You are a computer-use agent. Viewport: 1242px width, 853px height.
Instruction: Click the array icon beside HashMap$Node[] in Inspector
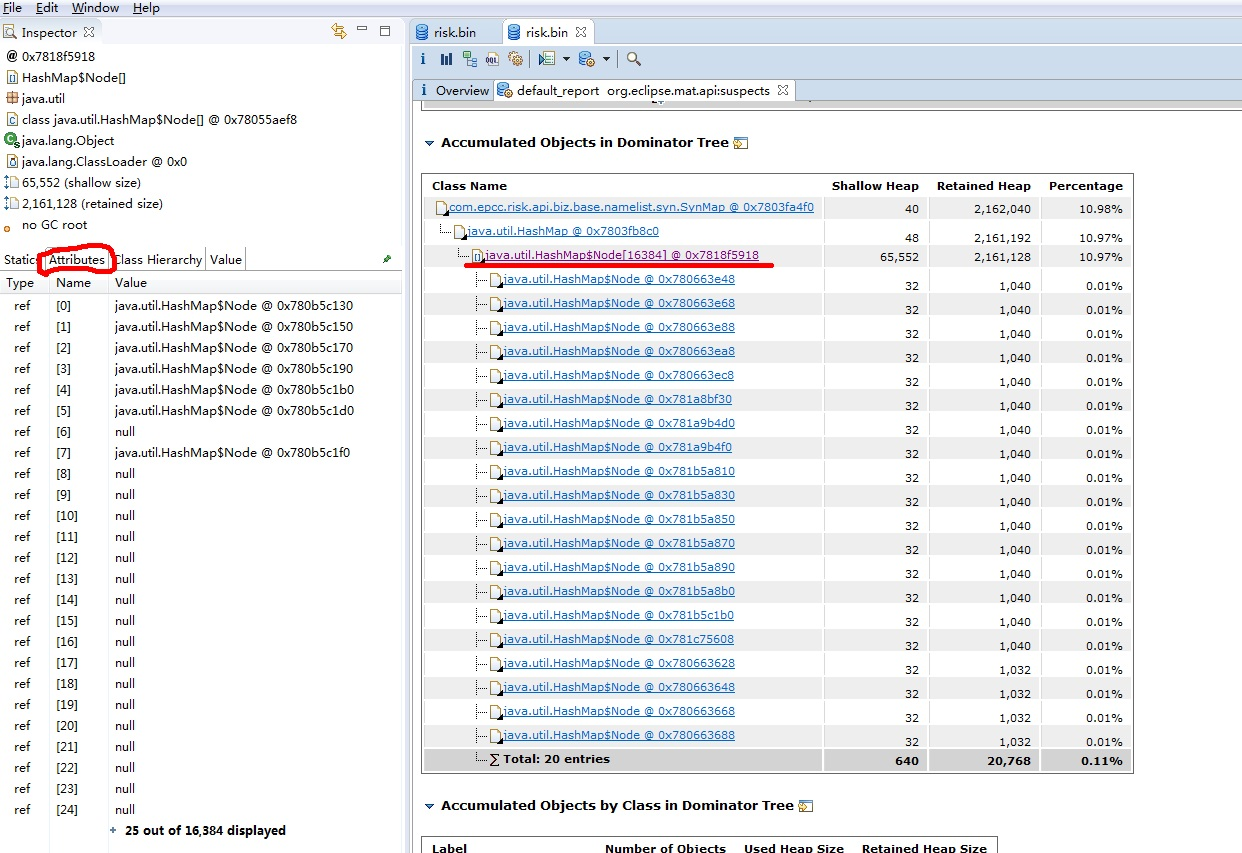click(12, 77)
